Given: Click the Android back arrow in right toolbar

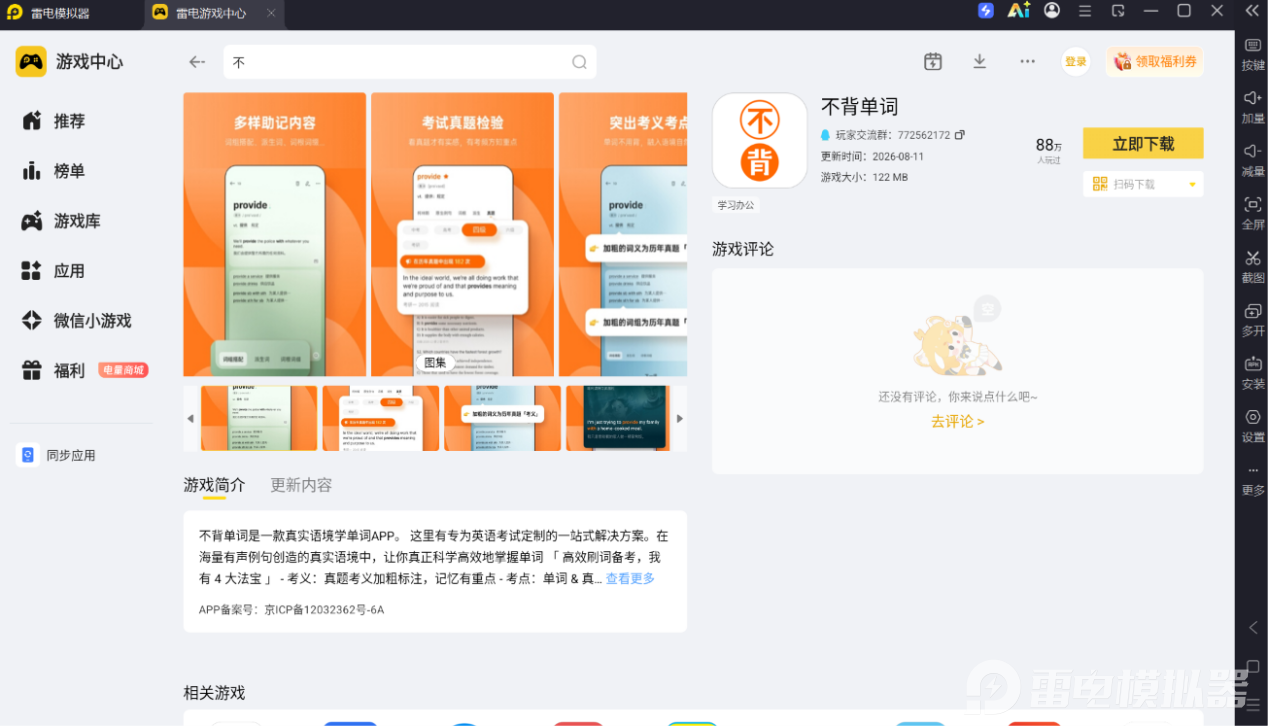Looking at the screenshot, I should 1253,628.
